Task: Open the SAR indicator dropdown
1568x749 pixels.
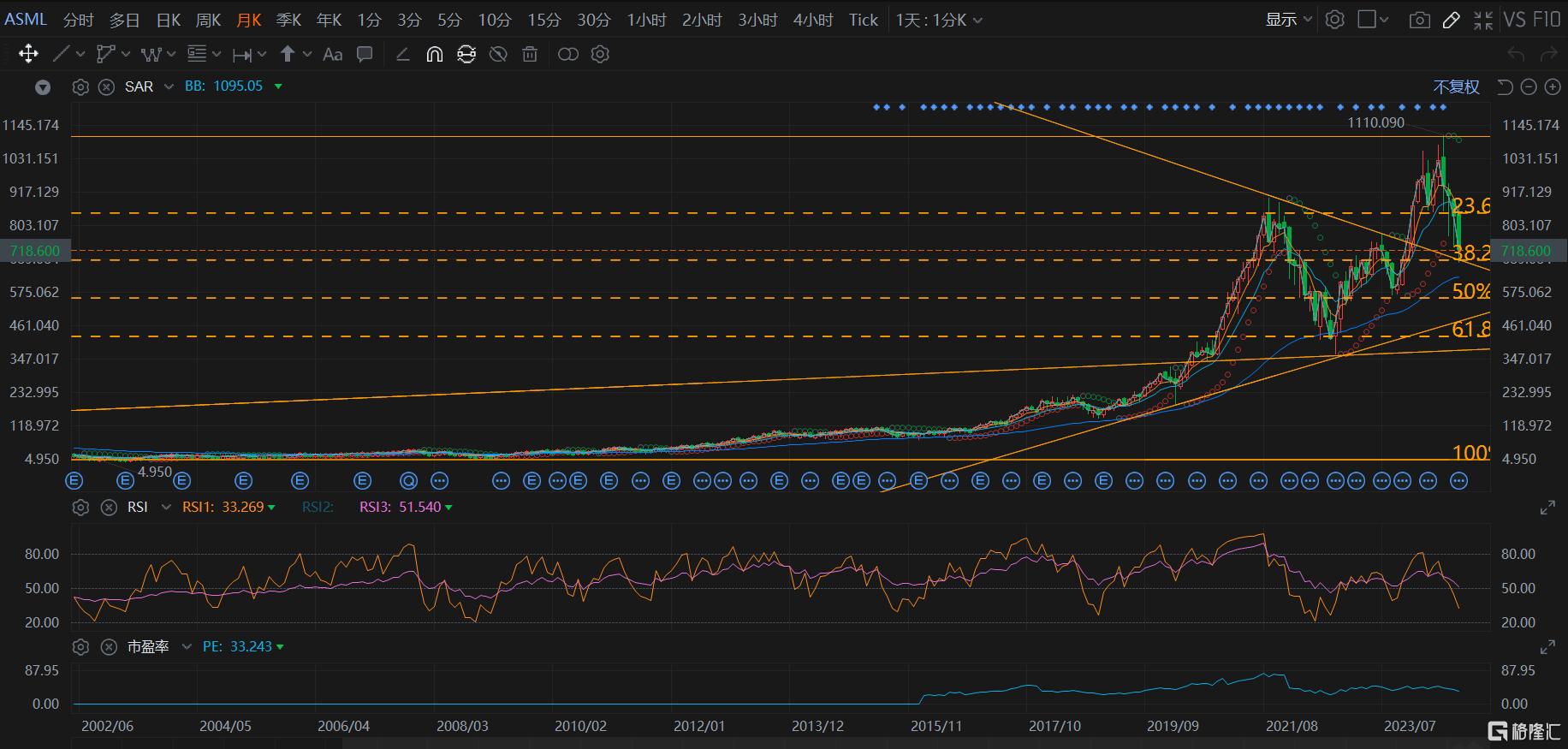Action: coord(169,86)
